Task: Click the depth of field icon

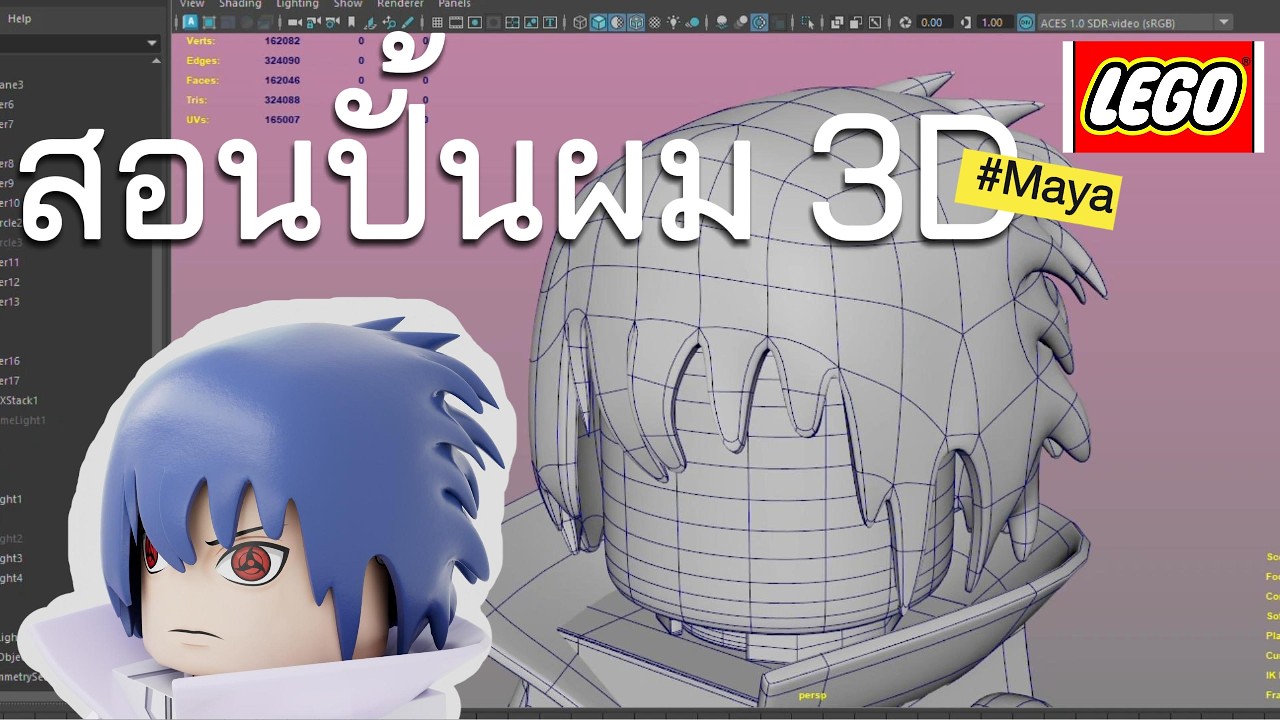Action: (x=778, y=22)
